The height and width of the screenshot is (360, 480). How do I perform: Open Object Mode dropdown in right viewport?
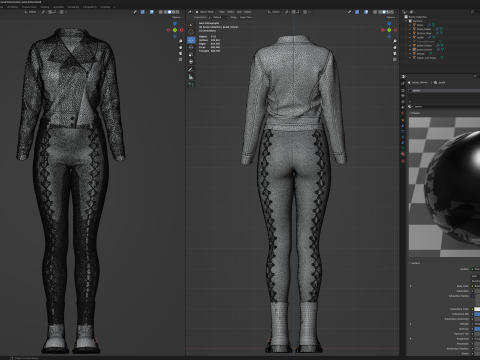pyautogui.click(x=205, y=12)
